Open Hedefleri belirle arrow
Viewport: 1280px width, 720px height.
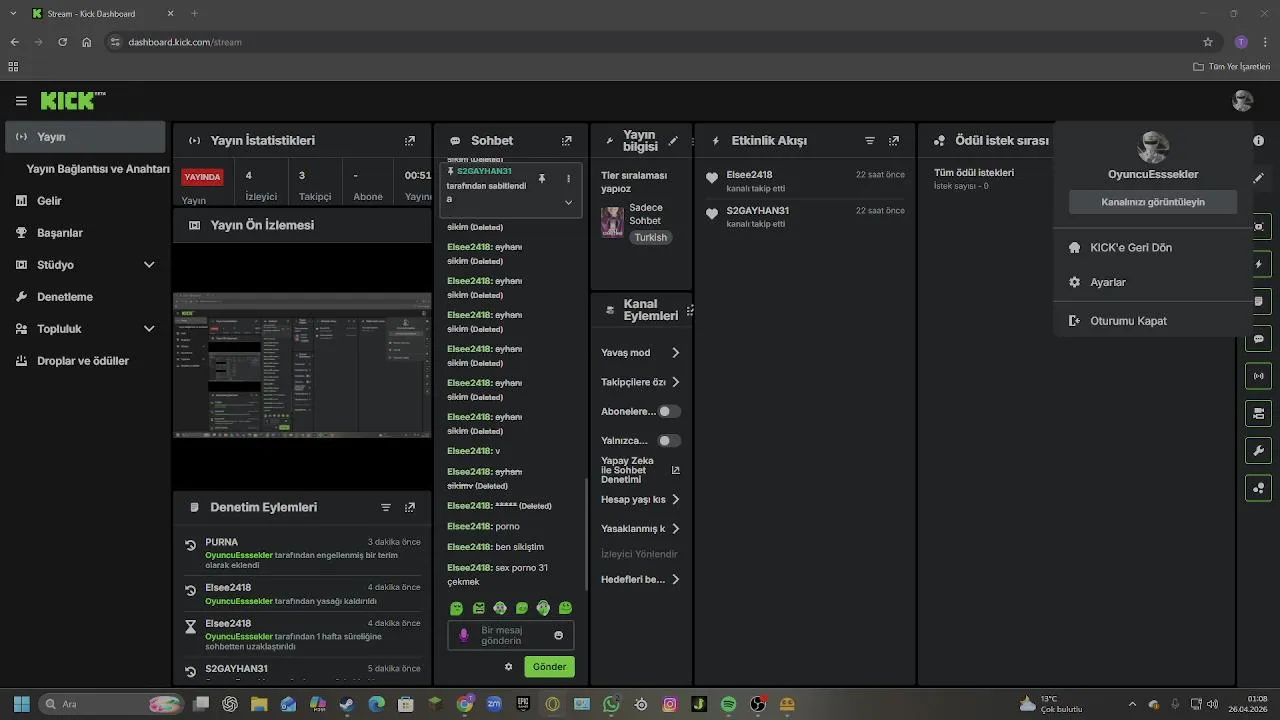tap(676, 579)
